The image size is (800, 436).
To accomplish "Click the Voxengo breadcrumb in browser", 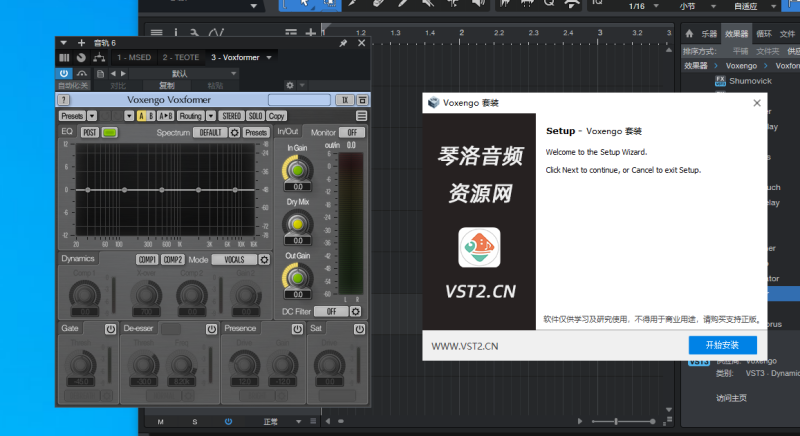I will 741,66.
